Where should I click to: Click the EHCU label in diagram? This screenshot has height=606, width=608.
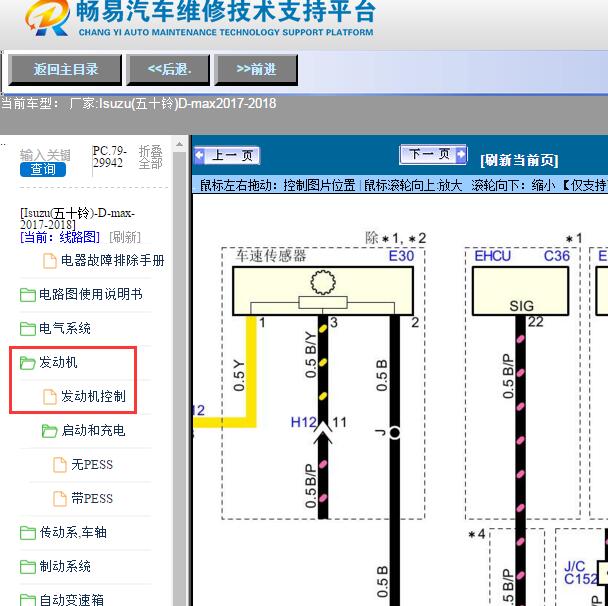[492, 256]
